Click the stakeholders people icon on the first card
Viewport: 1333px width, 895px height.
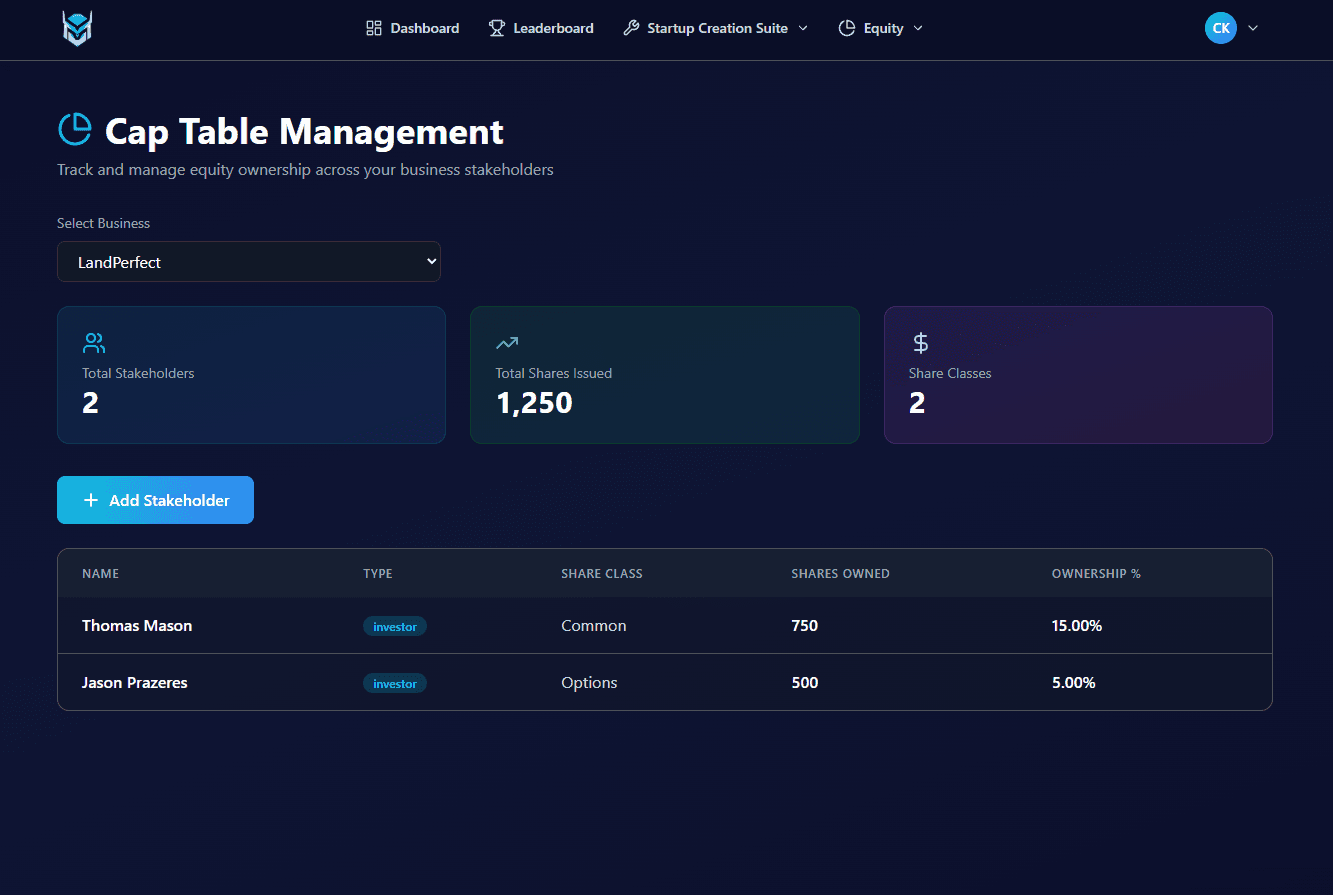click(x=93, y=342)
